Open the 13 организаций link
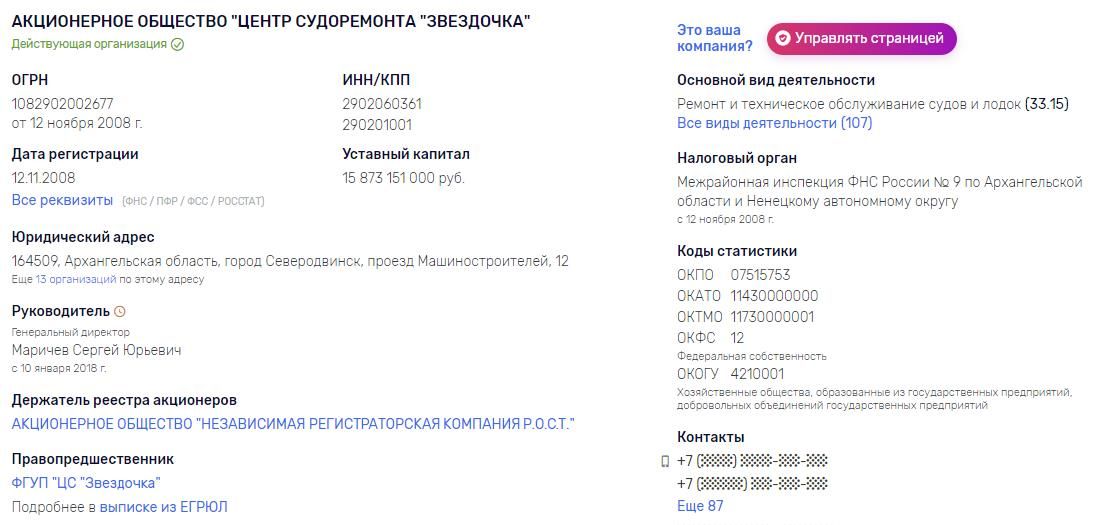 pos(76,279)
